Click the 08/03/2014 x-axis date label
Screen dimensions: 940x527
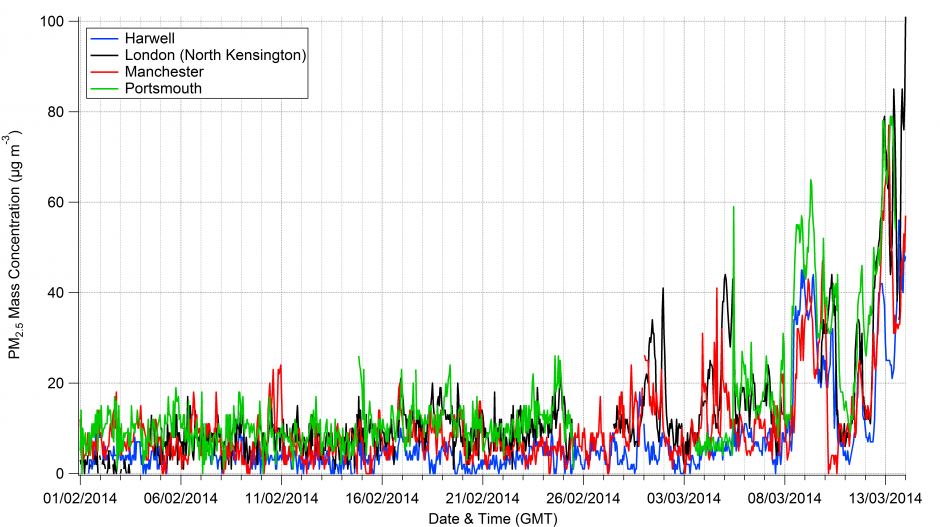(x=784, y=499)
